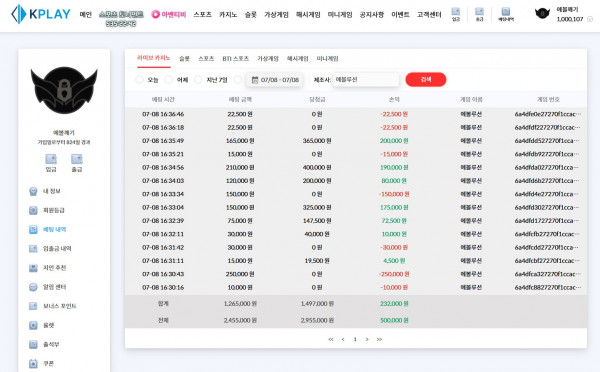Click game number 6a4dfe0e27270f1ccac…

point(548,114)
